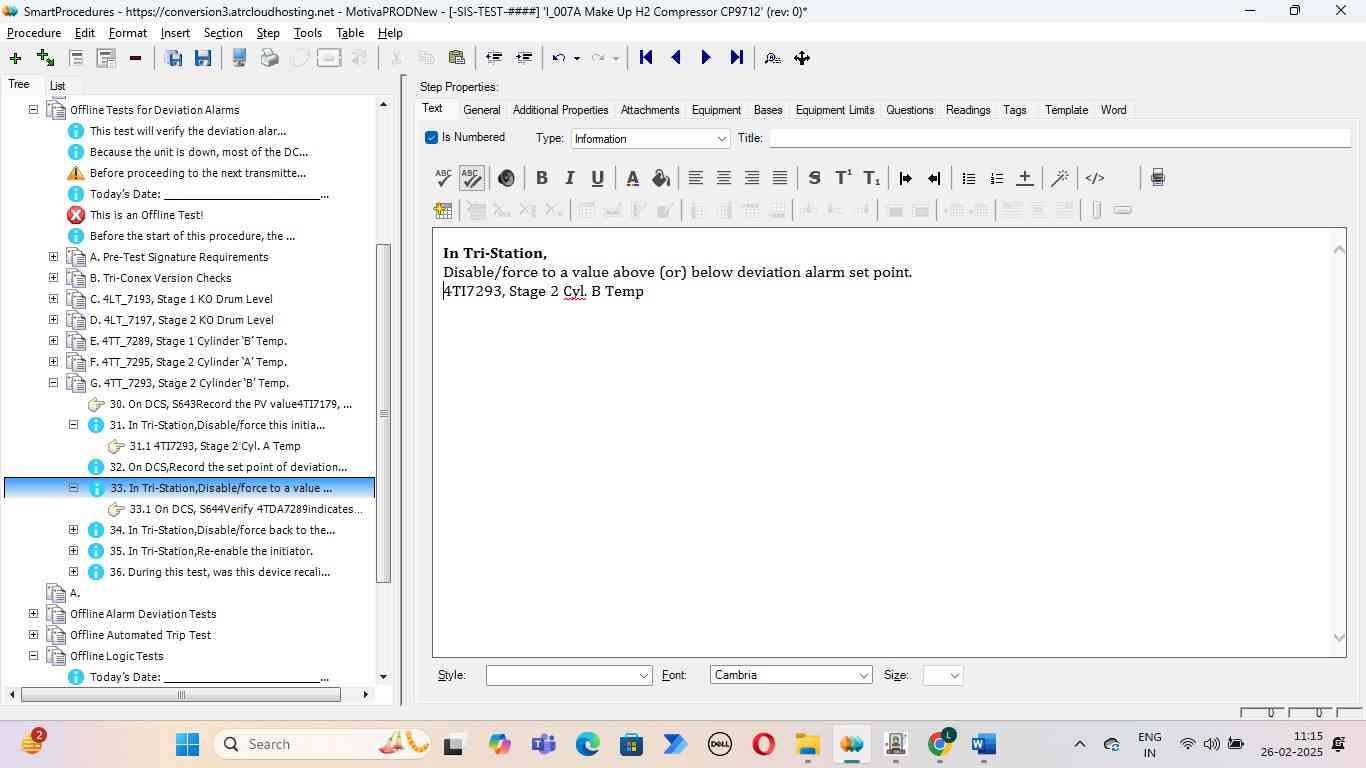
Task: Toggle bold formatting
Action: tap(541, 178)
